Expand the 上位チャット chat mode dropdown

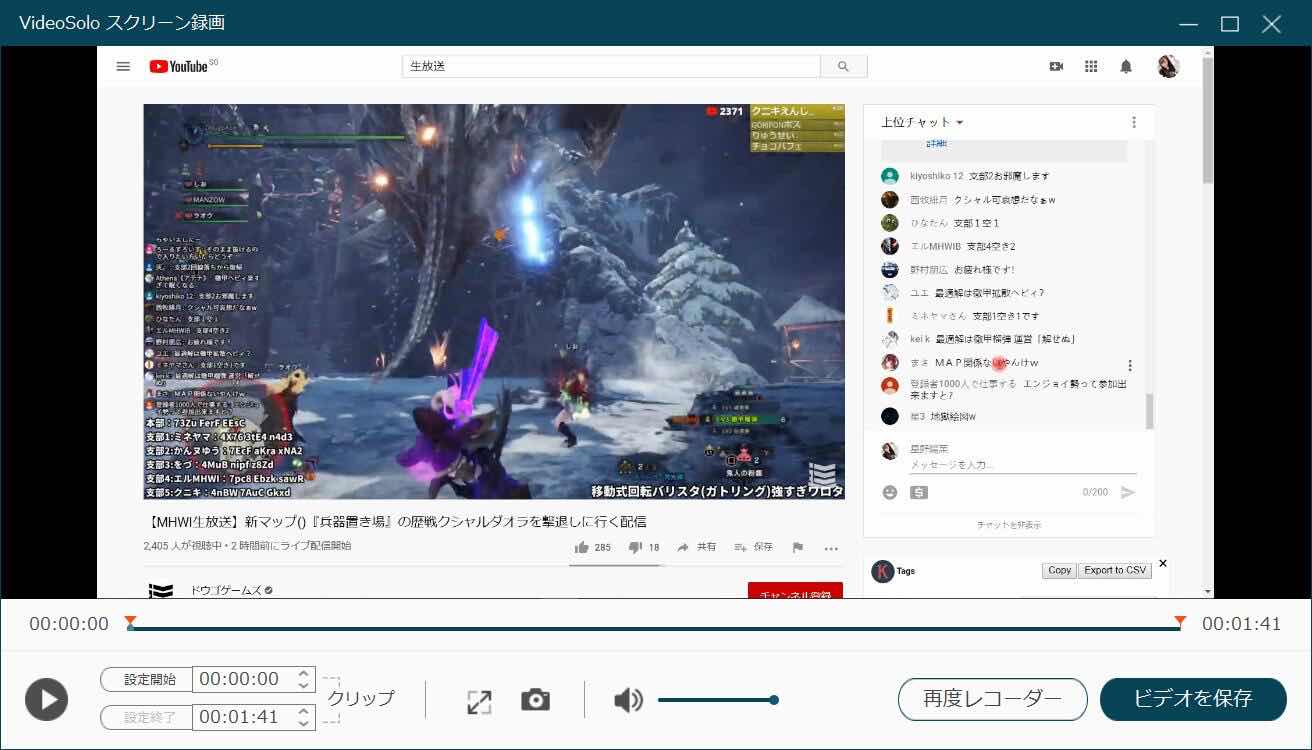922,122
